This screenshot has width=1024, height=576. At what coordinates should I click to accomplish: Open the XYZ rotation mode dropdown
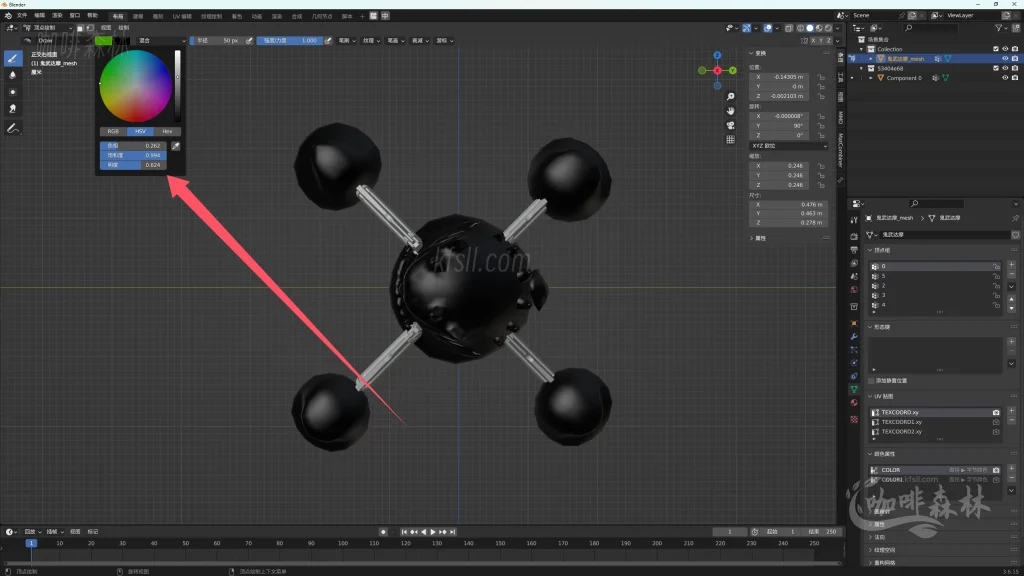pos(789,146)
